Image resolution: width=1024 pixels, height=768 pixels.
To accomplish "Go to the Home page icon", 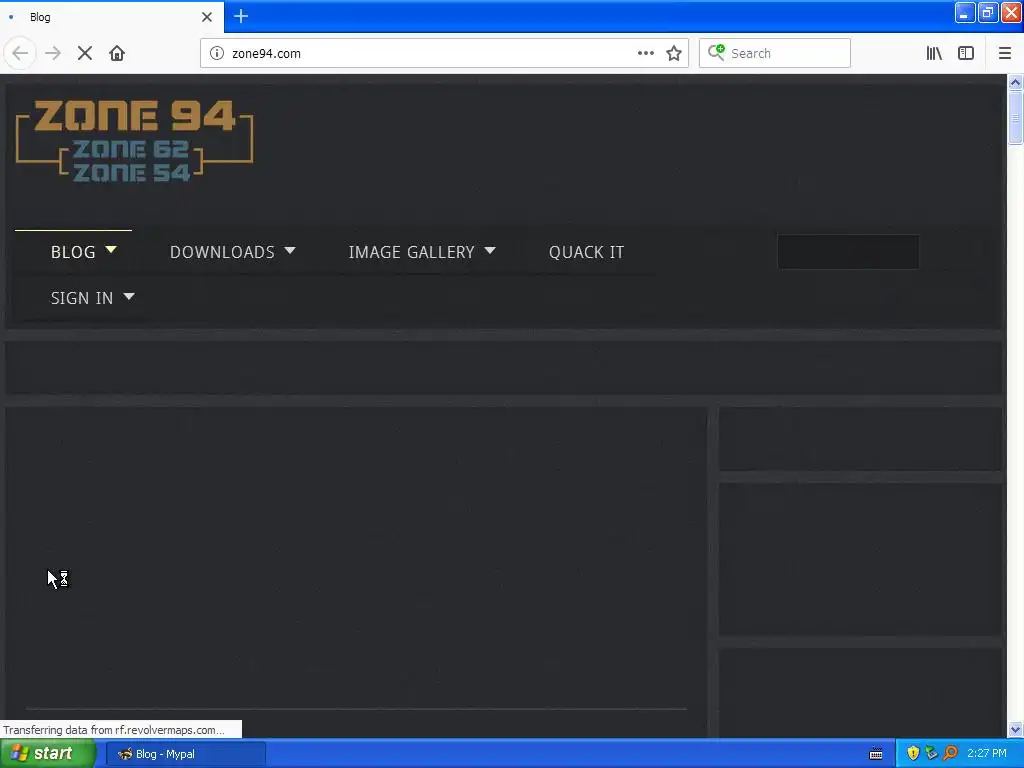I will pos(117,53).
